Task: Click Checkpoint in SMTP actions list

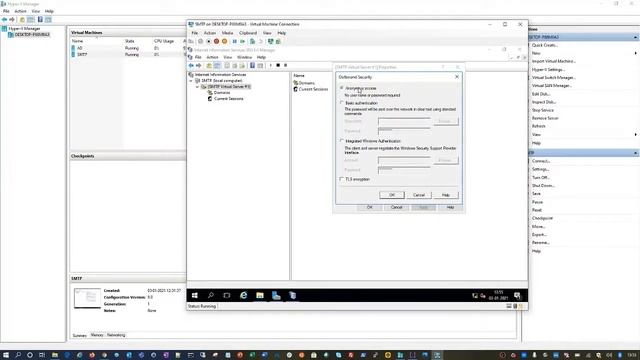Action: click(542, 218)
